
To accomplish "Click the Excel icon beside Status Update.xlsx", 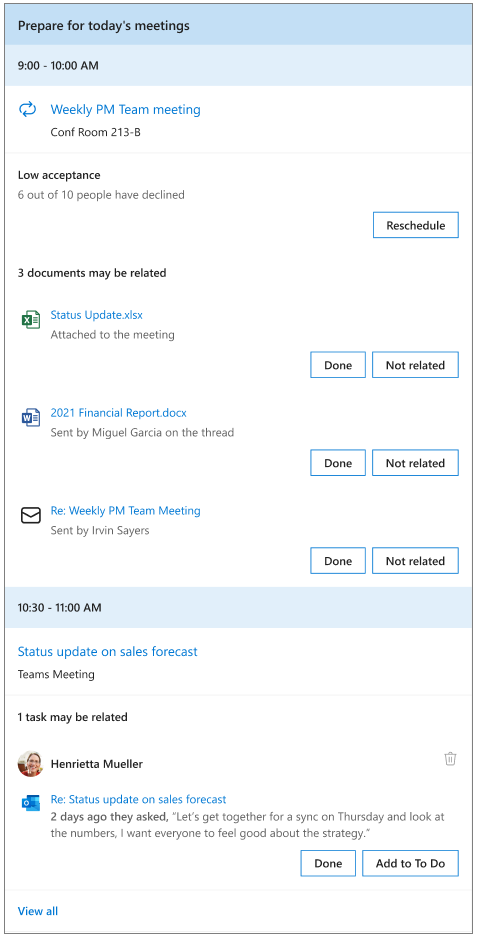I will pos(31,320).
